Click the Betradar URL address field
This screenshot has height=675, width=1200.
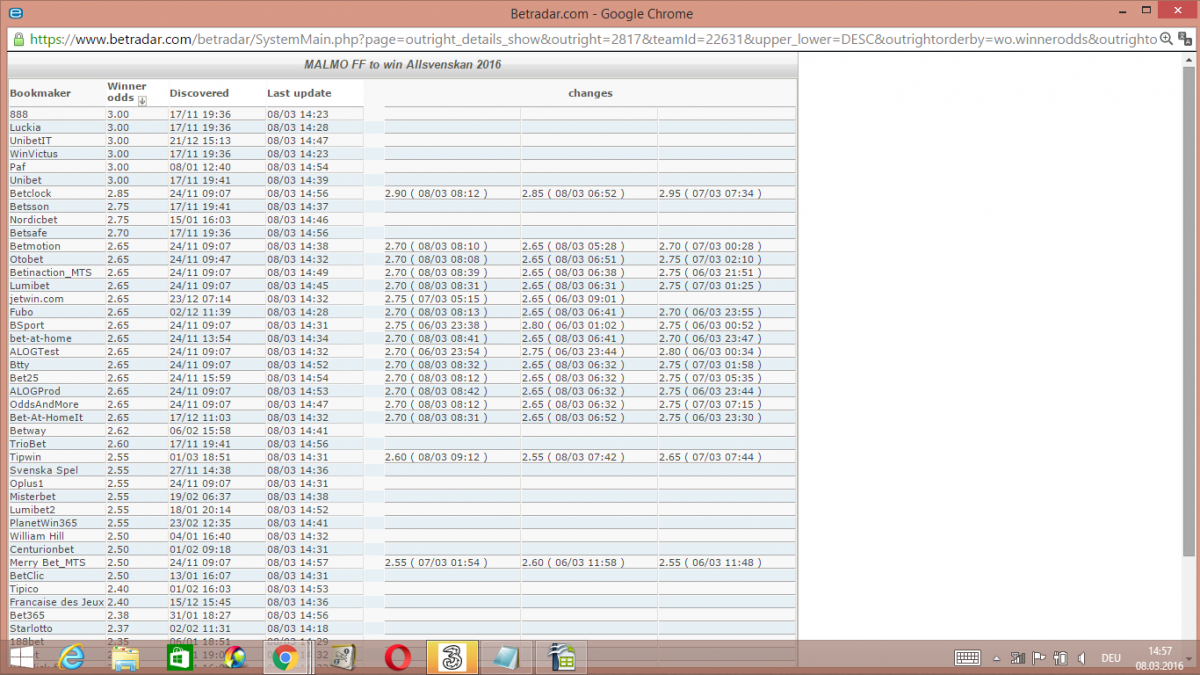[594, 39]
